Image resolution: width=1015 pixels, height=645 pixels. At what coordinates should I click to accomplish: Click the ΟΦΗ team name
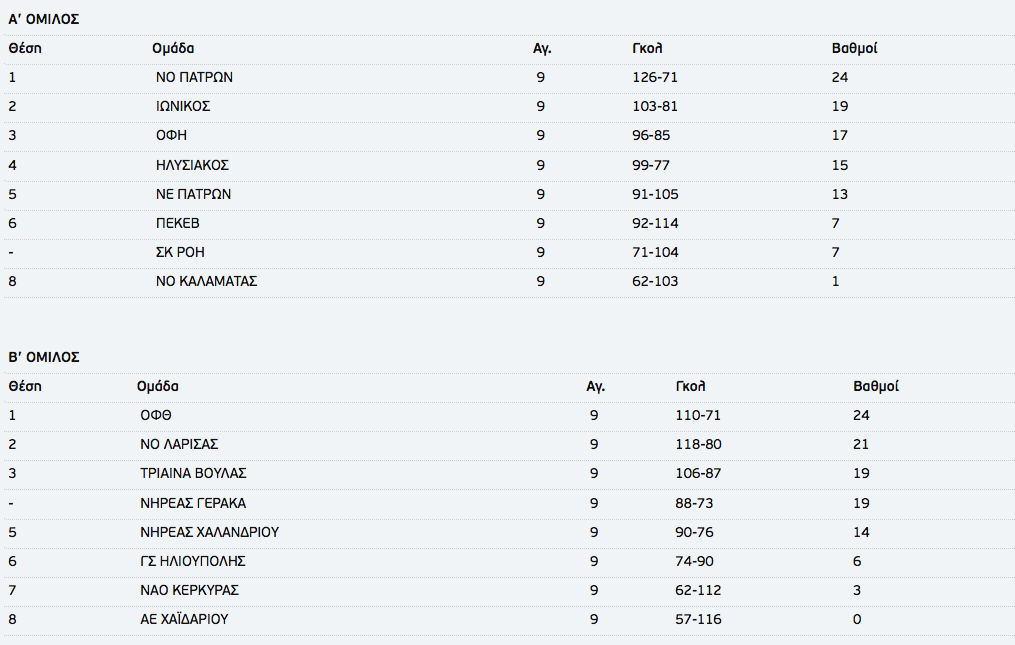[x=172, y=135]
